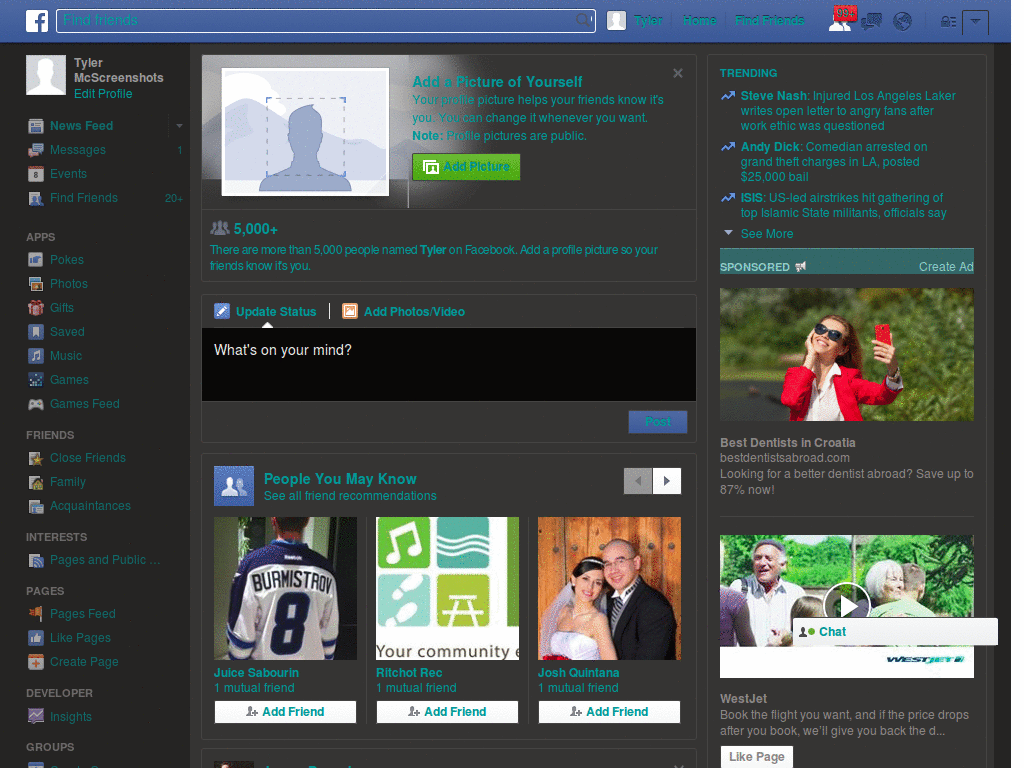
Task: Open Pages and Public interests
Action: [x=104, y=560]
